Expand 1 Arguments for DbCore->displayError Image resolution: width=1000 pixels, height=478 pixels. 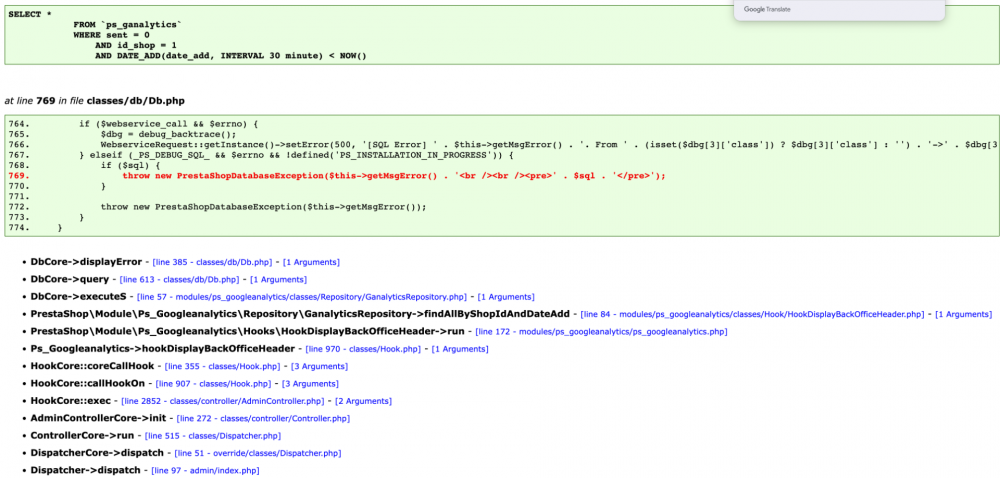click(x=311, y=262)
